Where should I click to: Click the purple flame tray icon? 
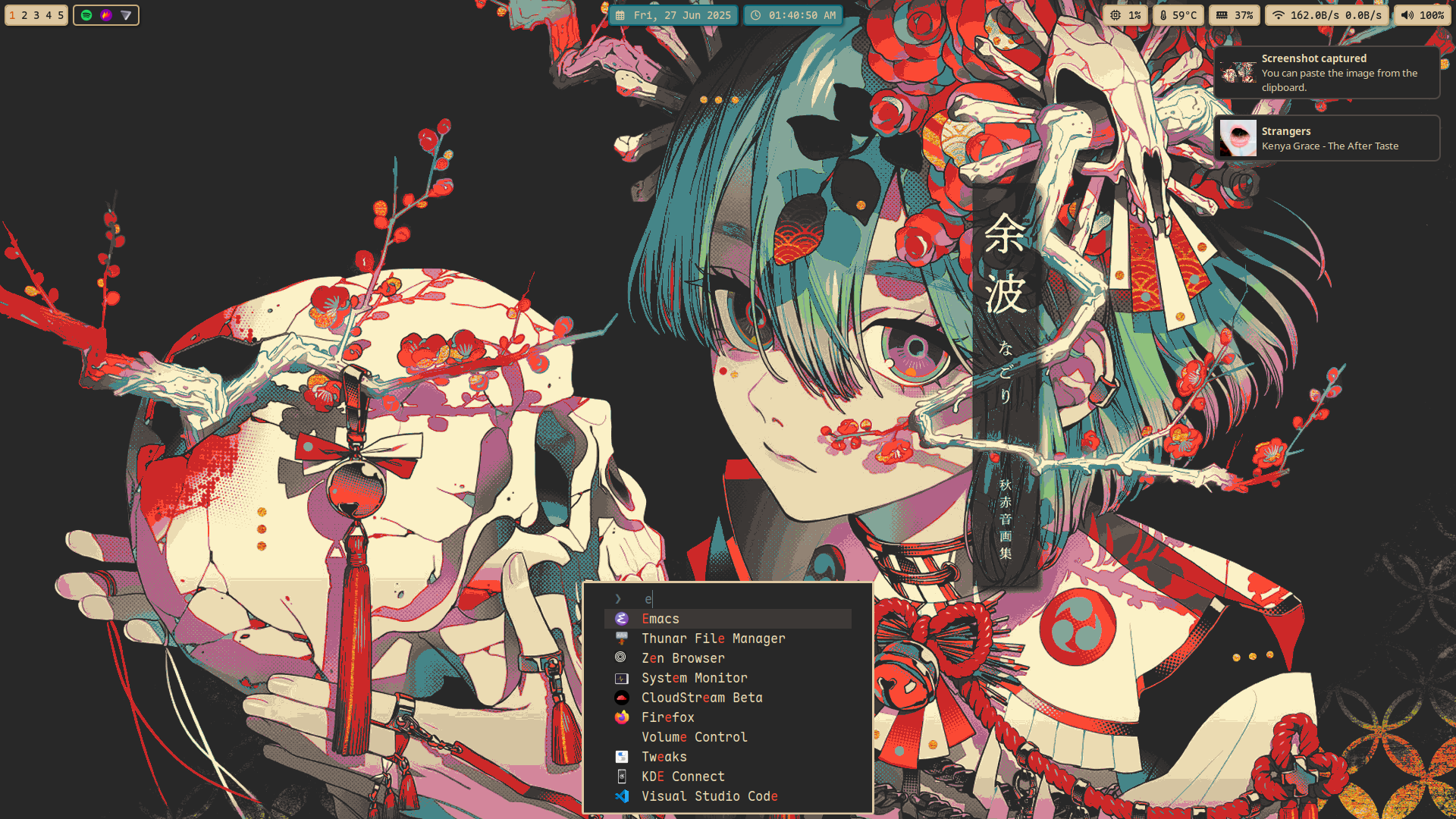click(x=106, y=15)
